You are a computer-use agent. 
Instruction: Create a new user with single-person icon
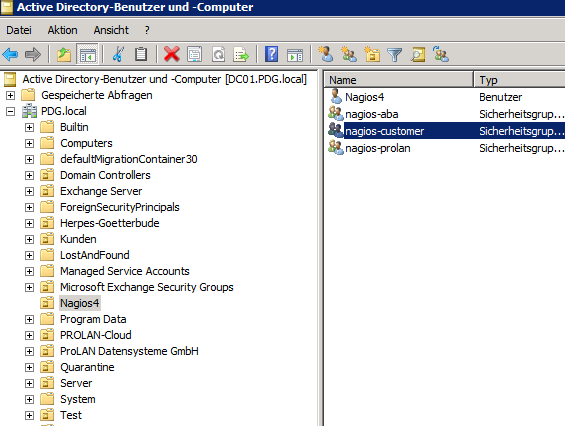click(x=326, y=54)
